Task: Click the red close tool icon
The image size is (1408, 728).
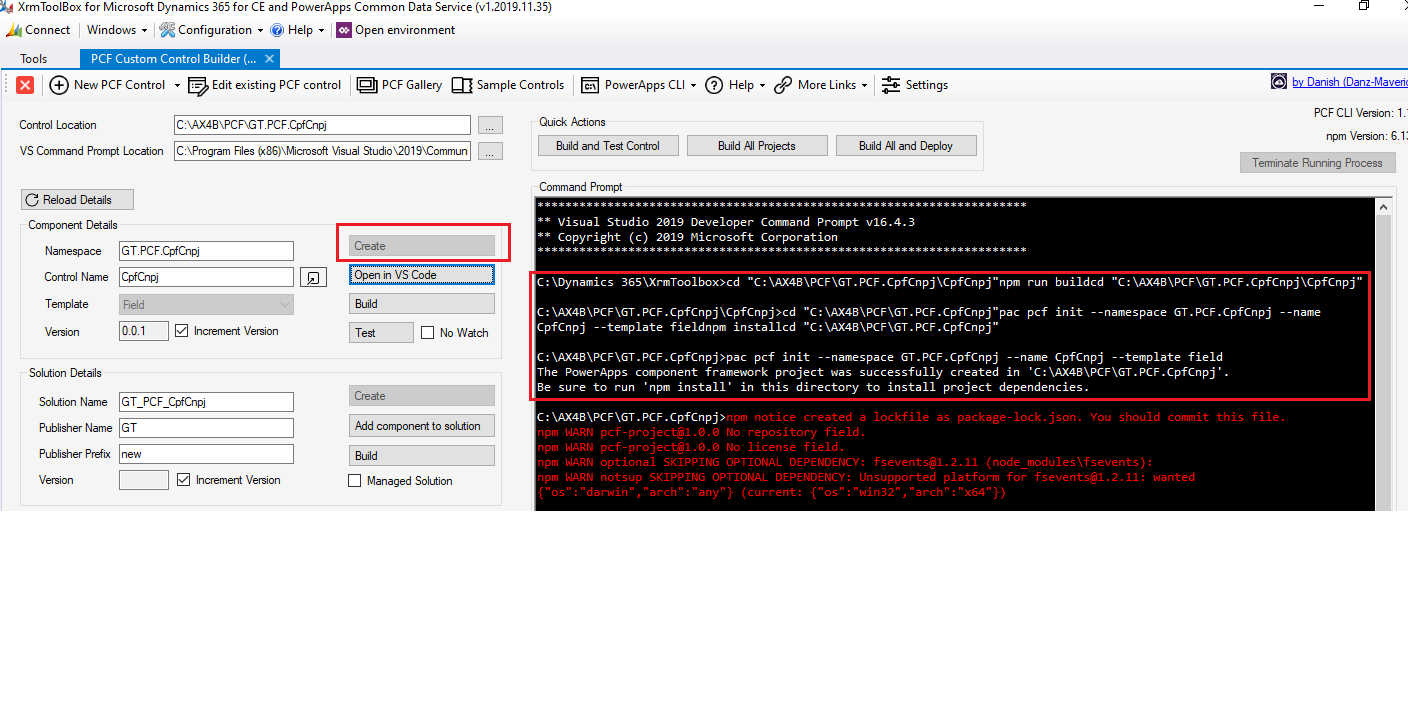Action: [x=25, y=85]
